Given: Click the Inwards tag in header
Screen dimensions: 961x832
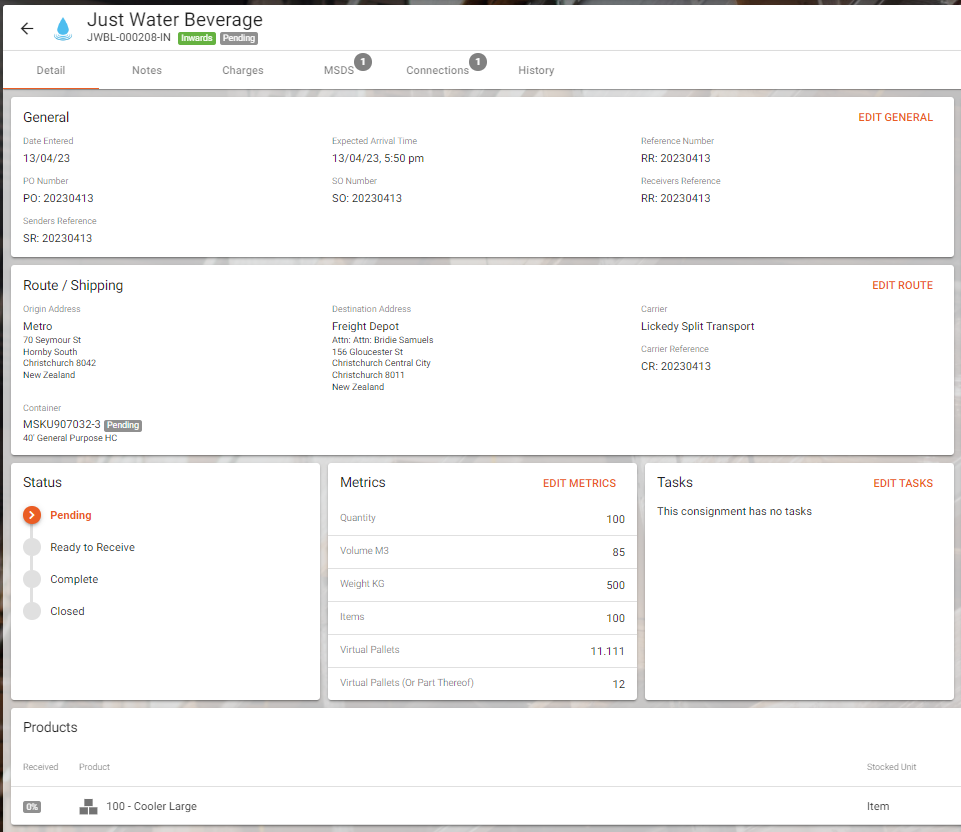Looking at the screenshot, I should [x=197, y=38].
